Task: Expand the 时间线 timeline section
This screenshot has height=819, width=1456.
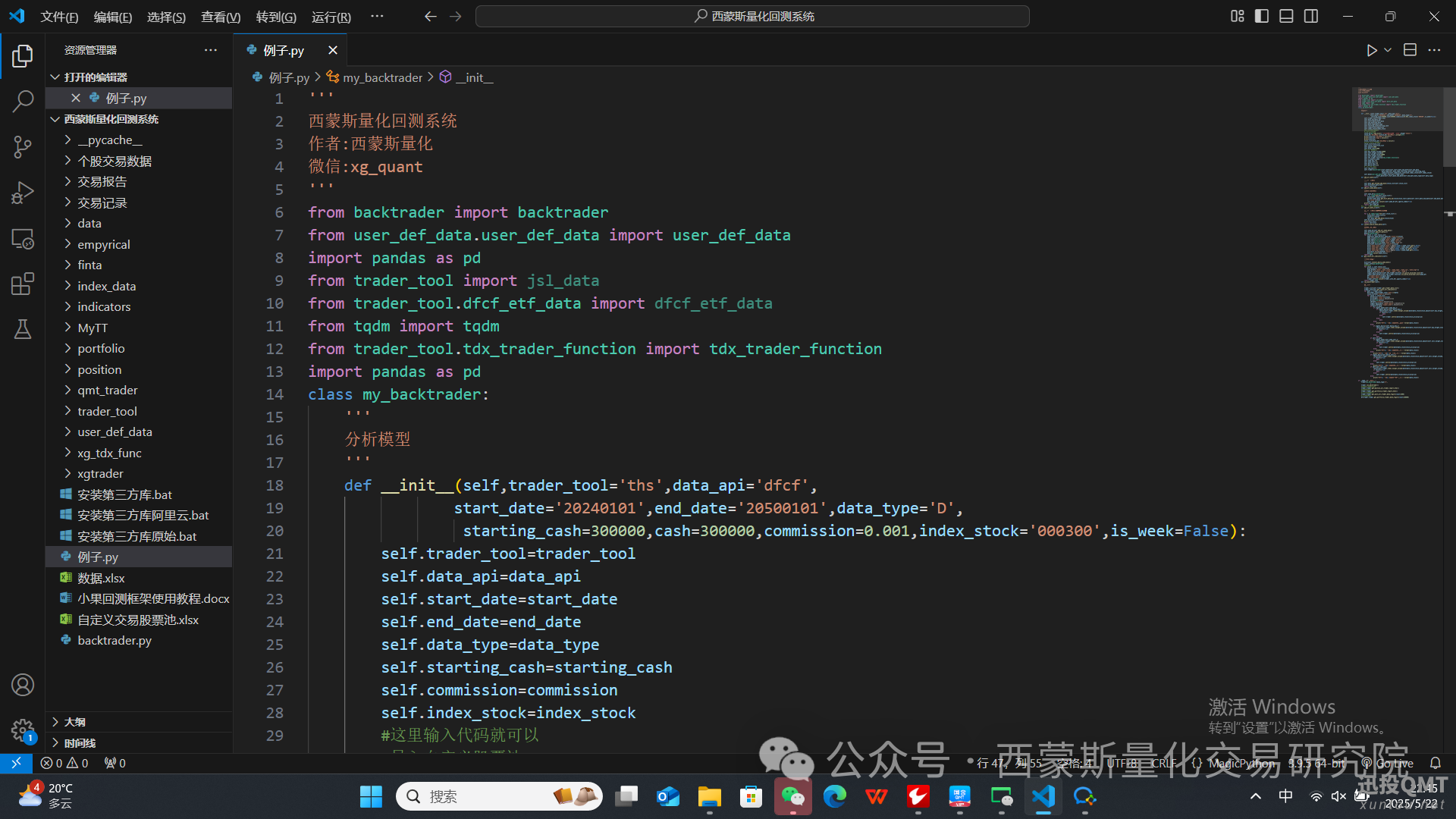Action: [x=139, y=743]
